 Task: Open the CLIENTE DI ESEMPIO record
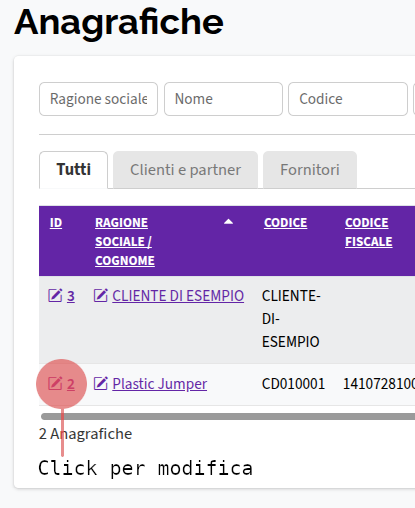click(x=178, y=296)
